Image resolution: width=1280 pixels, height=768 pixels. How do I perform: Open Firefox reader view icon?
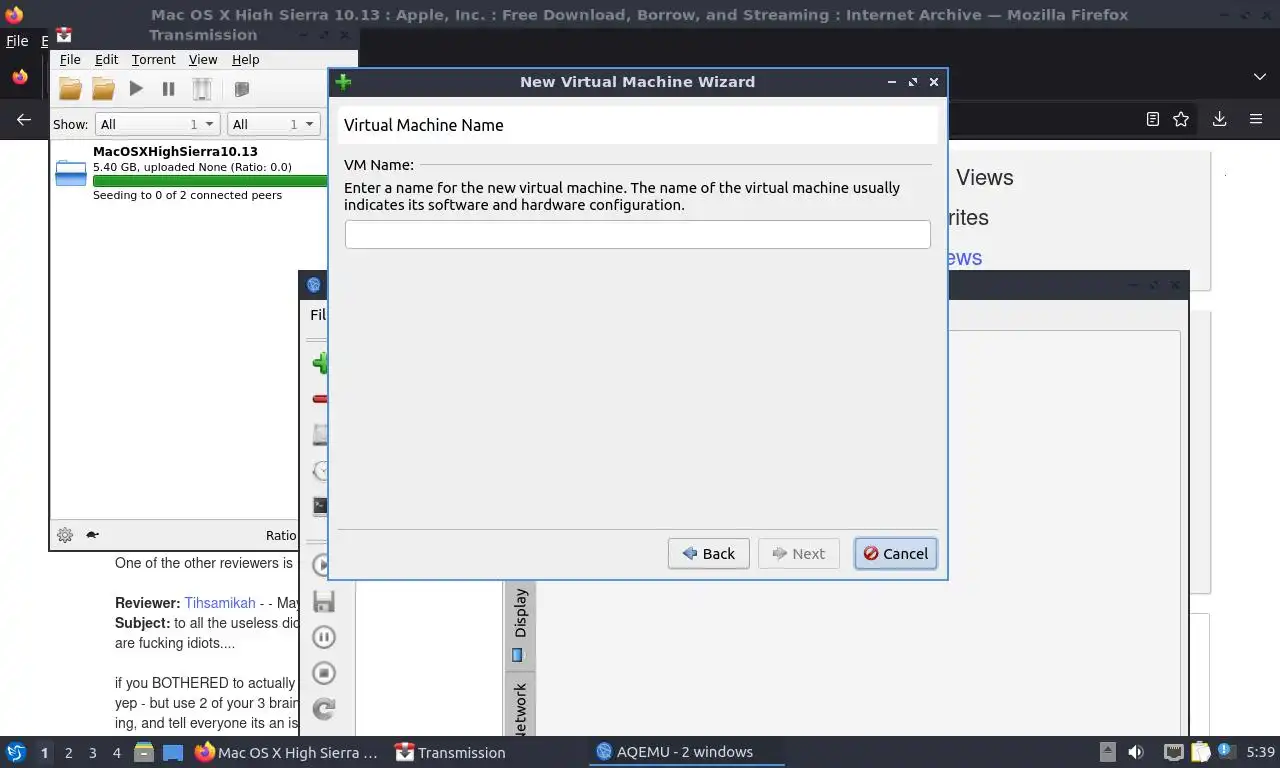pyautogui.click(x=1152, y=119)
